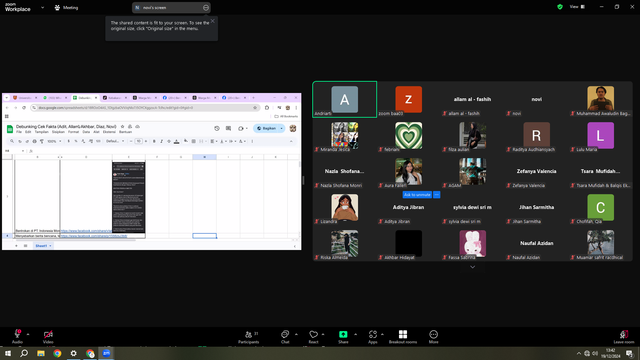
Task: Close the shared content tooltip
Action: (213, 21)
